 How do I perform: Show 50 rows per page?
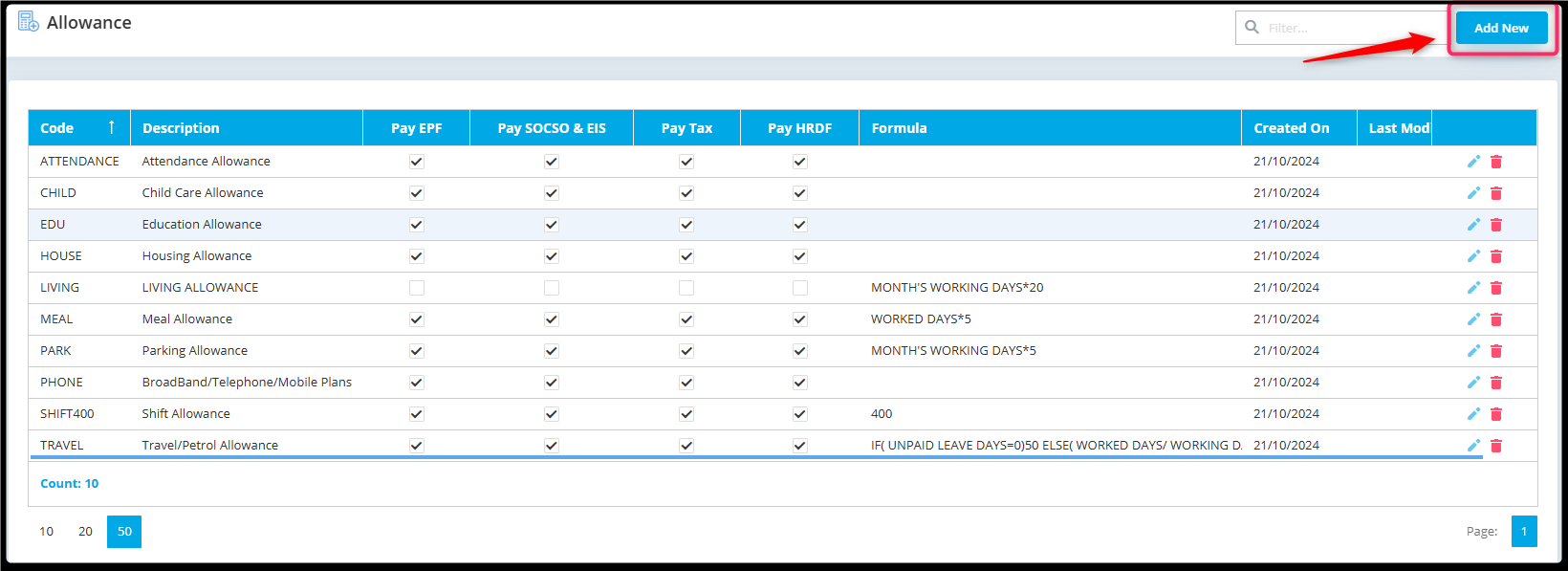point(124,532)
